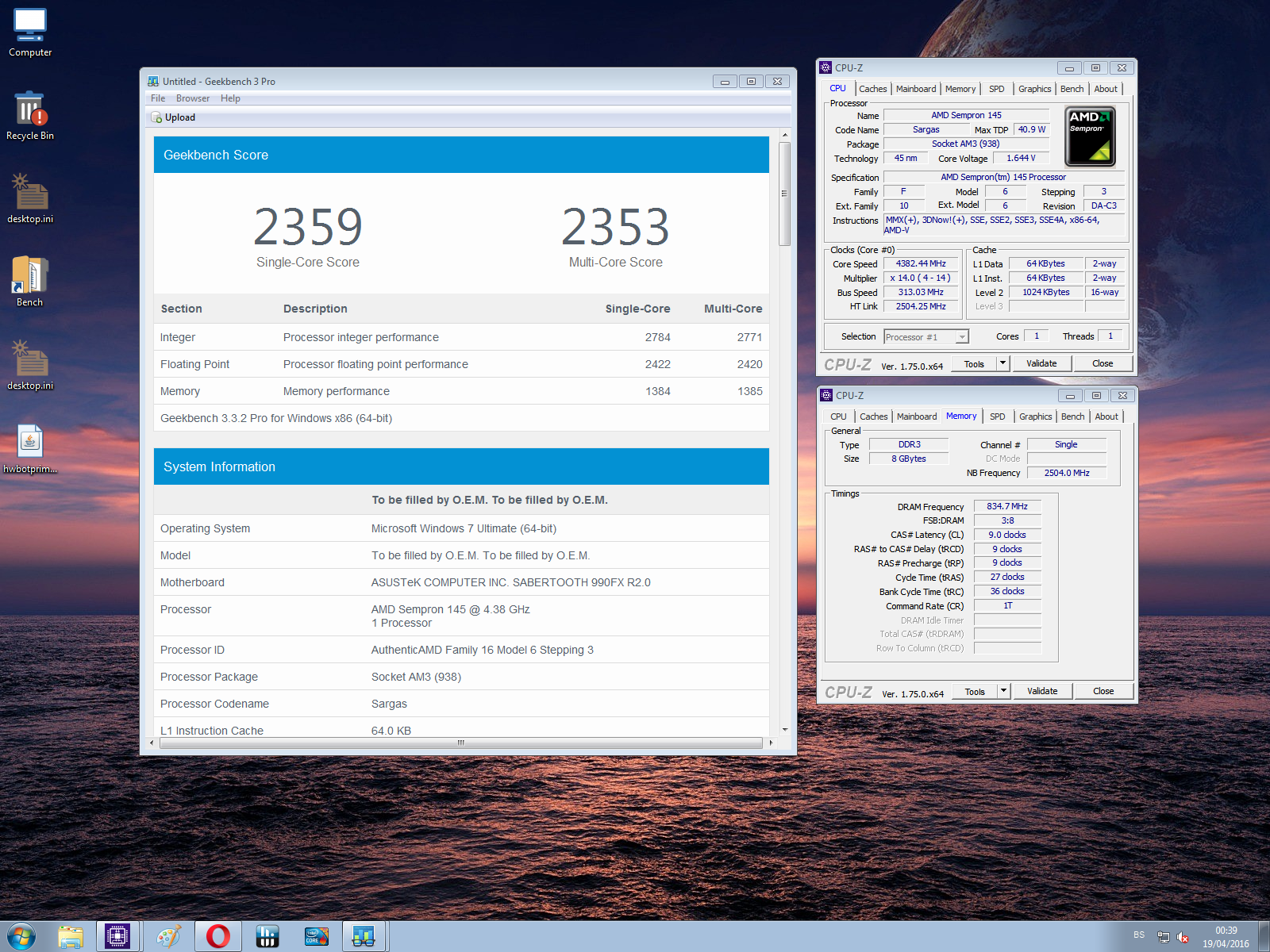Click Geekbench scrollbar down arrow

[x=784, y=729]
